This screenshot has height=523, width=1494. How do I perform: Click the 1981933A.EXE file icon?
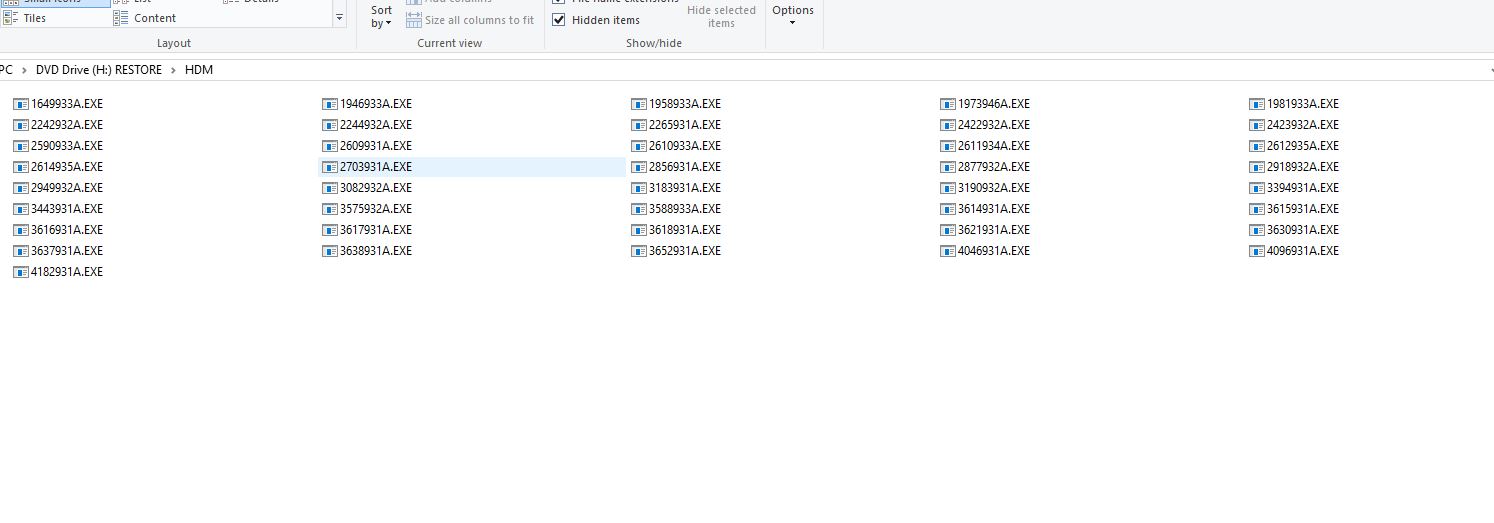pyautogui.click(x=1257, y=104)
